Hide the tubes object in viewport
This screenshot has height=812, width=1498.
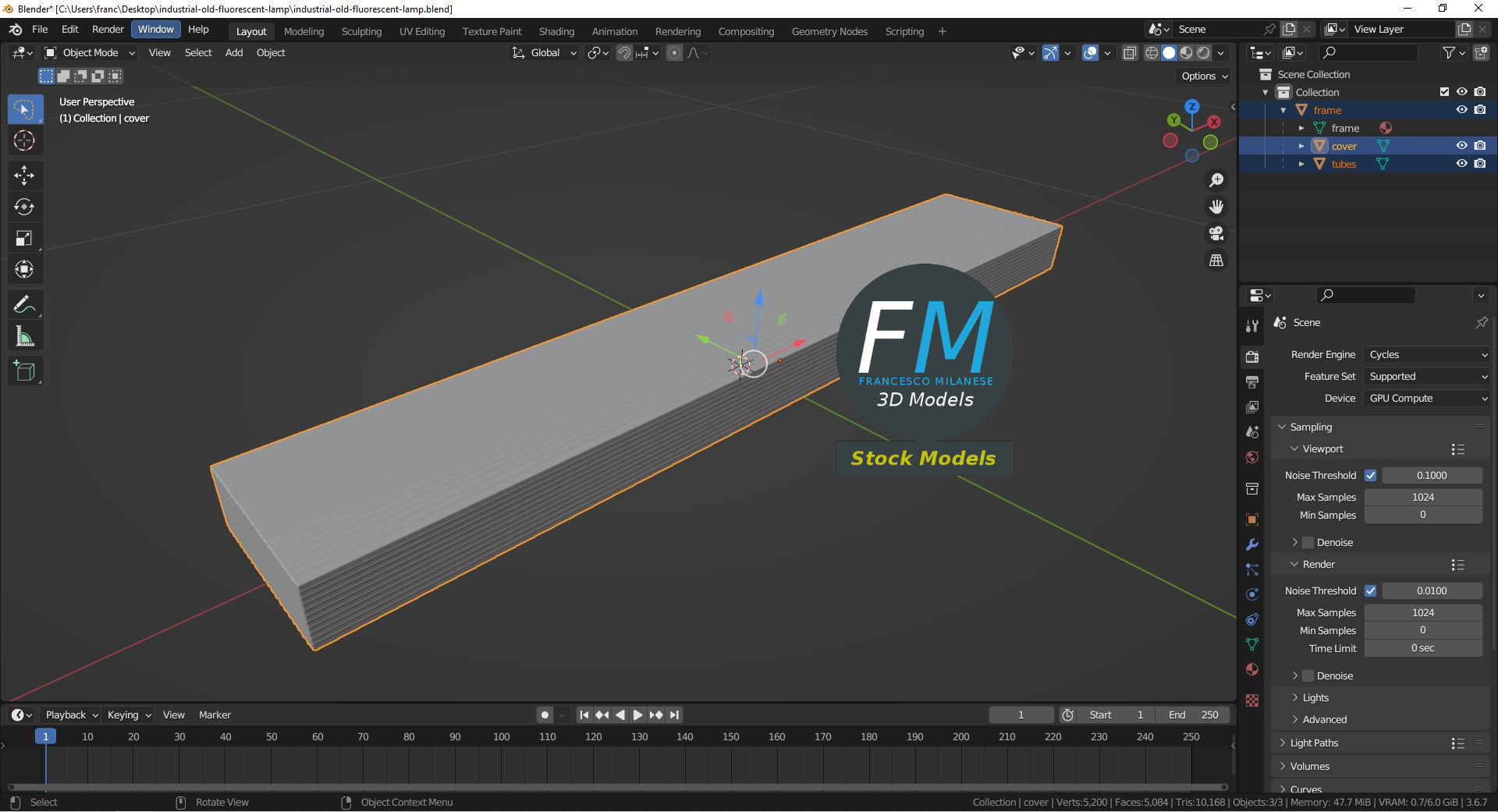pyautogui.click(x=1462, y=164)
